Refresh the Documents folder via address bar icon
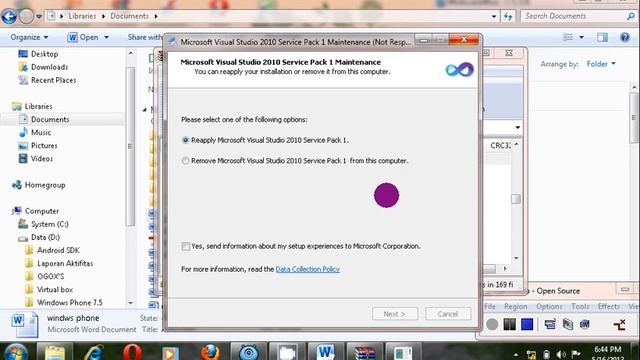The image size is (640, 360). (x=508, y=16)
